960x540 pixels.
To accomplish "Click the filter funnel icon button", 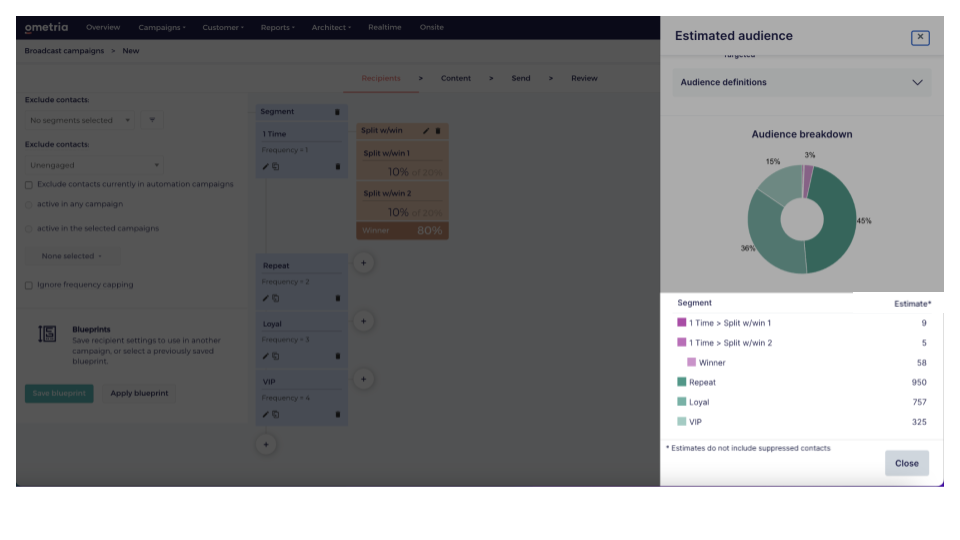I will (152, 120).
